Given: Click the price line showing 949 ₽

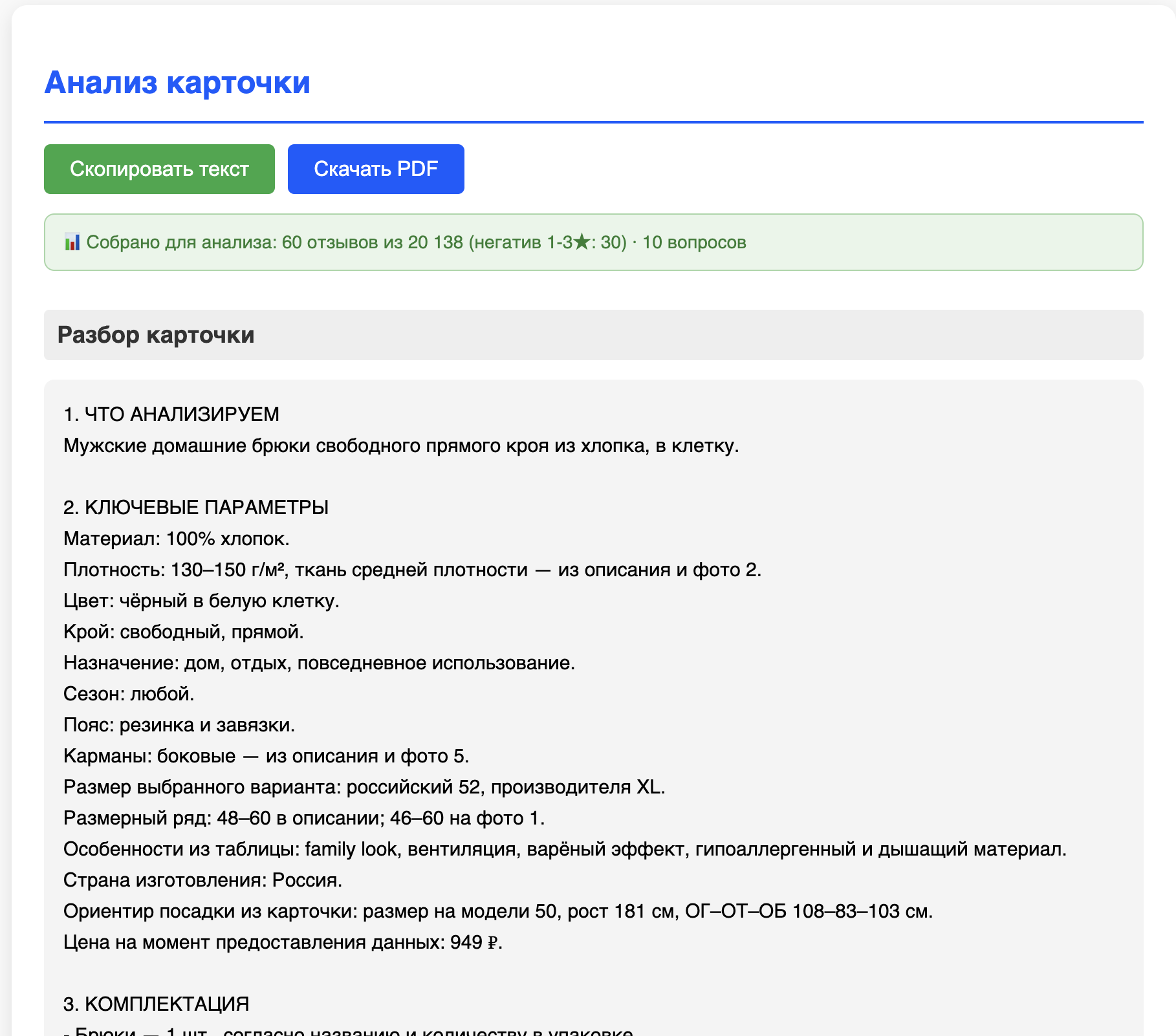Looking at the screenshot, I should (283, 942).
